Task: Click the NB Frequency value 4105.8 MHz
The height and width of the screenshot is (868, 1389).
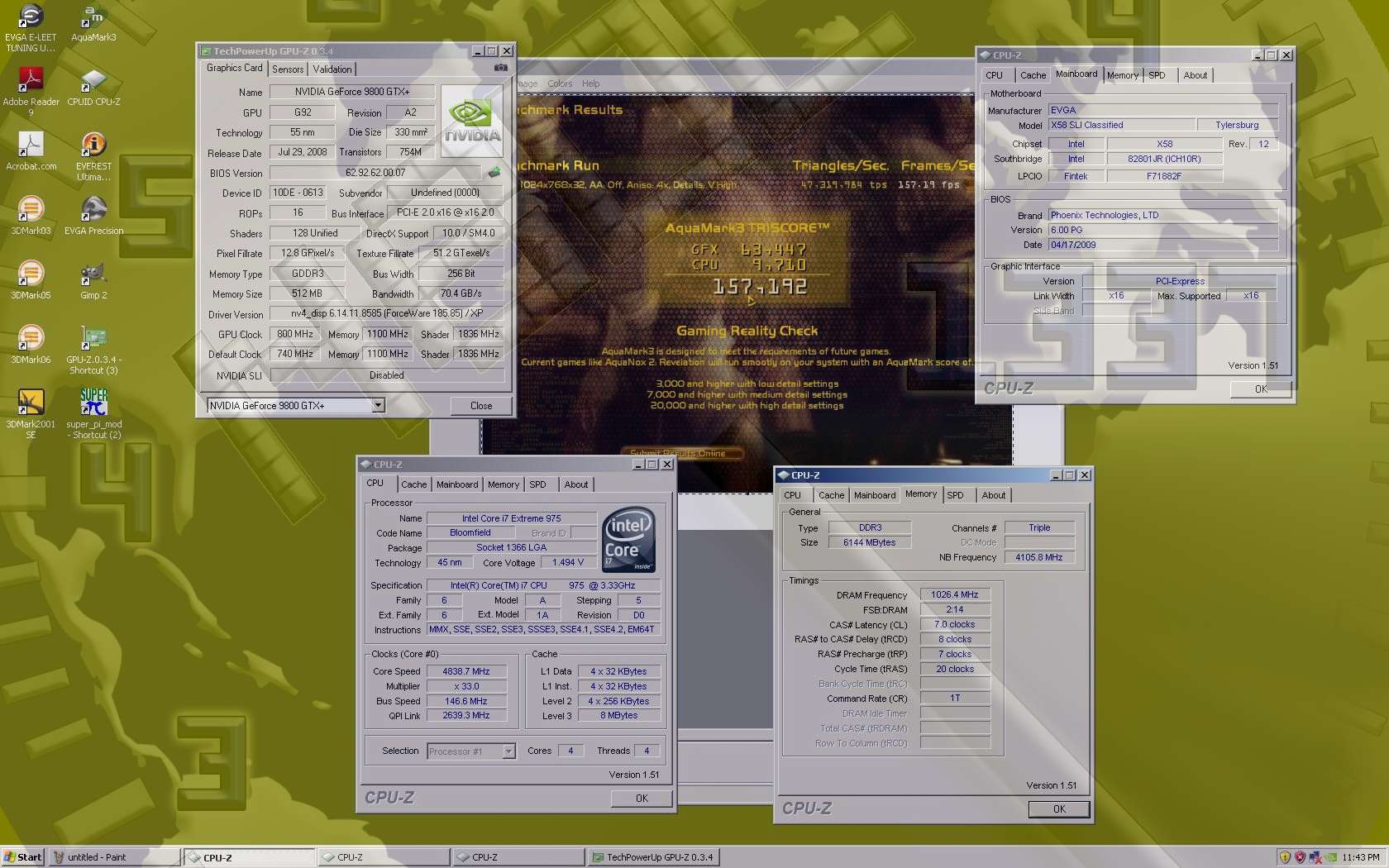Action: click(x=1039, y=557)
